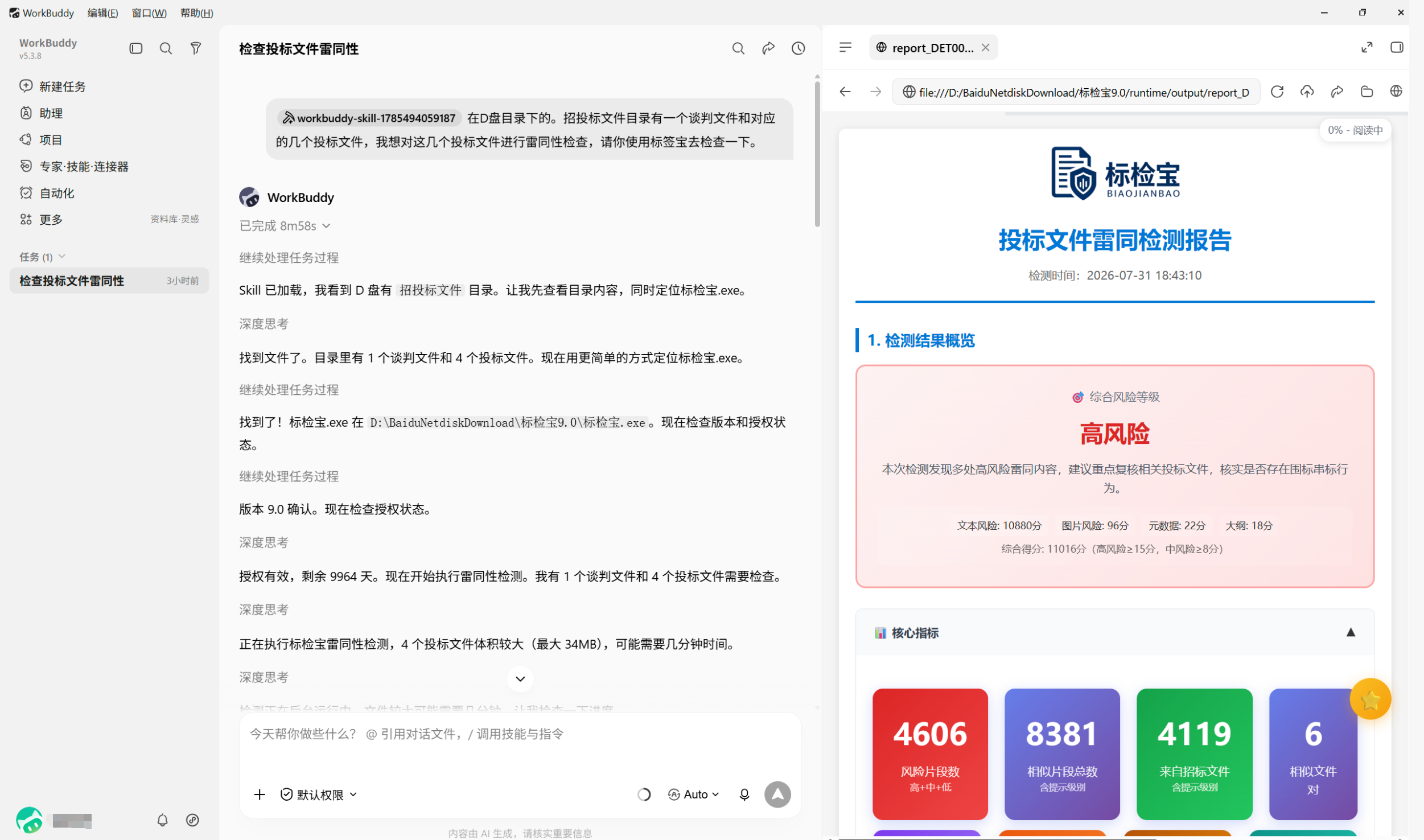Expand the 已完成 8m58s details
Screen dimensions: 1424x840
pos(285,226)
